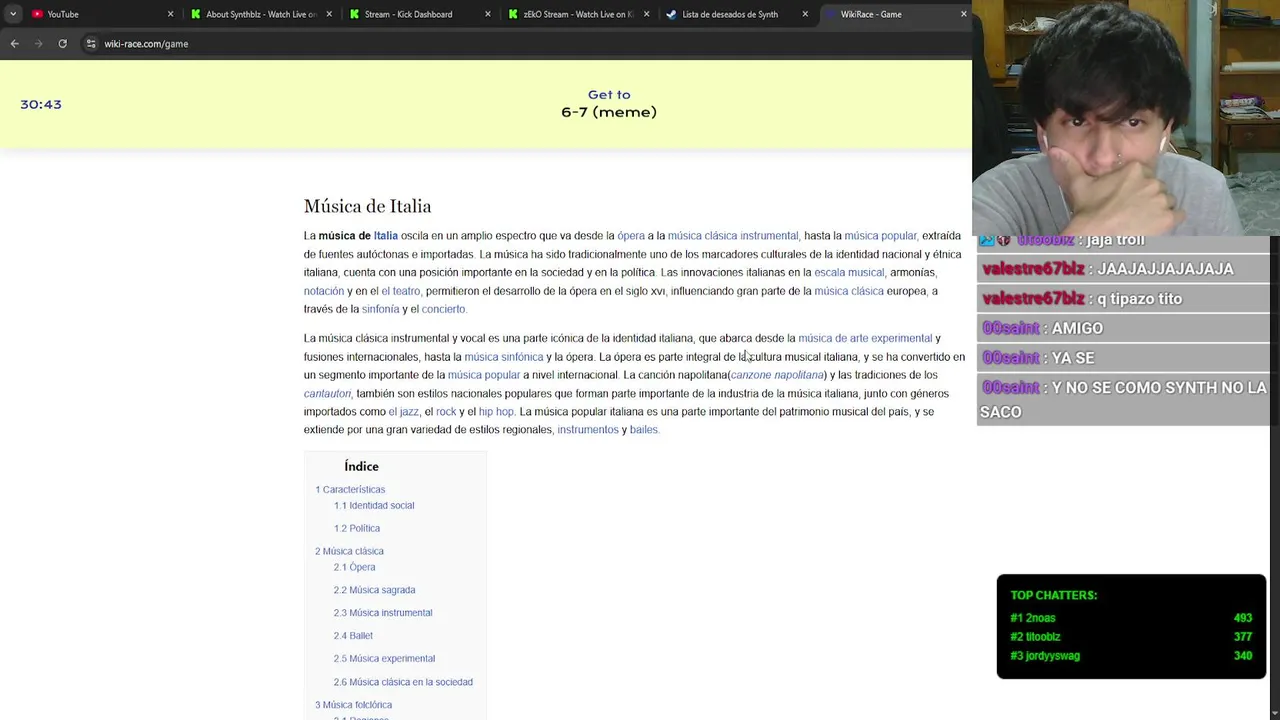Click the canzone napolitana link
The width and height of the screenshot is (1280, 720).
point(777,375)
